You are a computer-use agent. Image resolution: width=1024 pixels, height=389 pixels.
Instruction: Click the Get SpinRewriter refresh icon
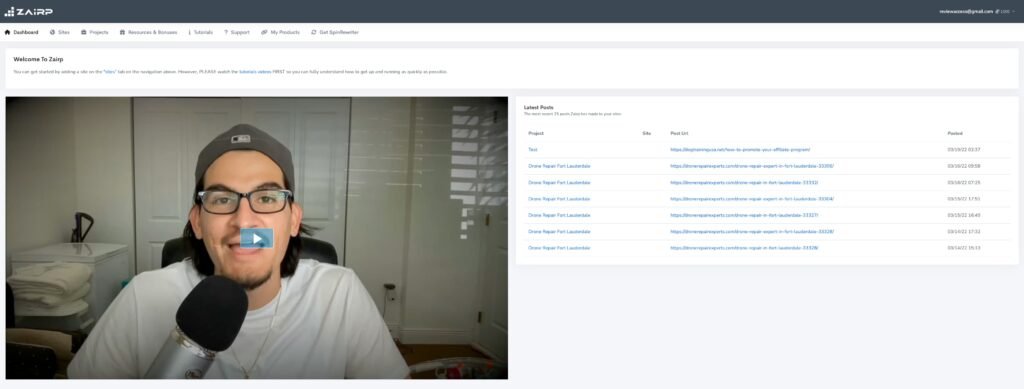313,32
